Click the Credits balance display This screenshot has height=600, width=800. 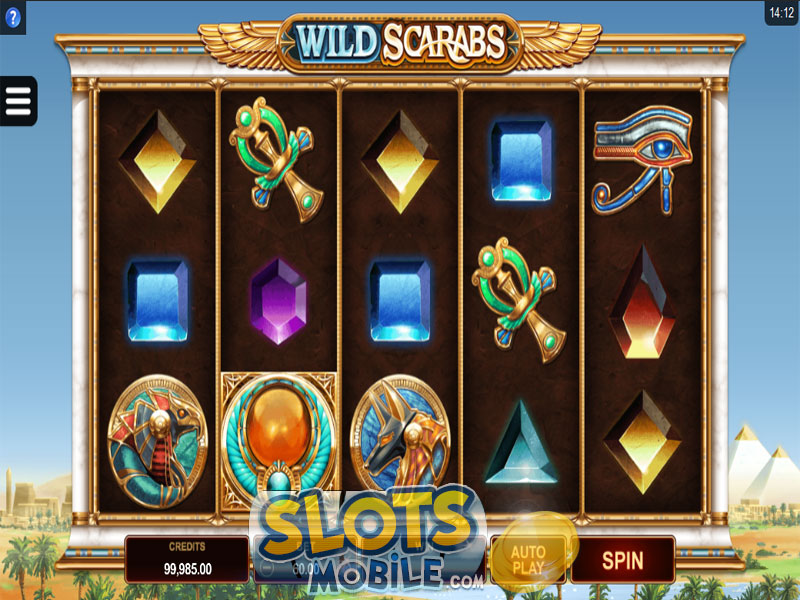(187, 560)
